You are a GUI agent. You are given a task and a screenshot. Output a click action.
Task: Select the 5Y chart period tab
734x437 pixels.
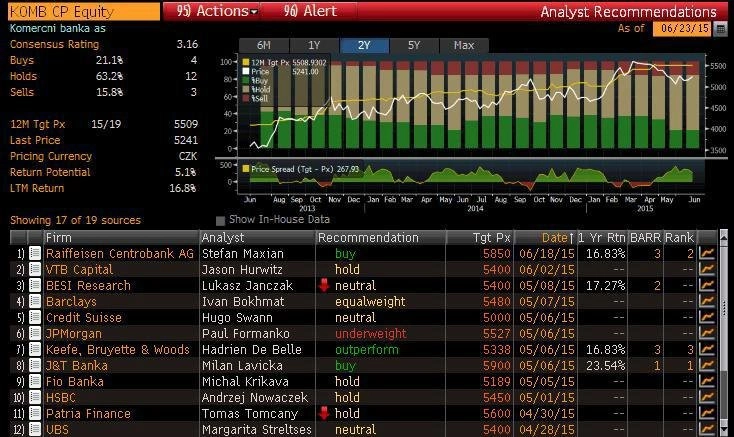point(414,45)
